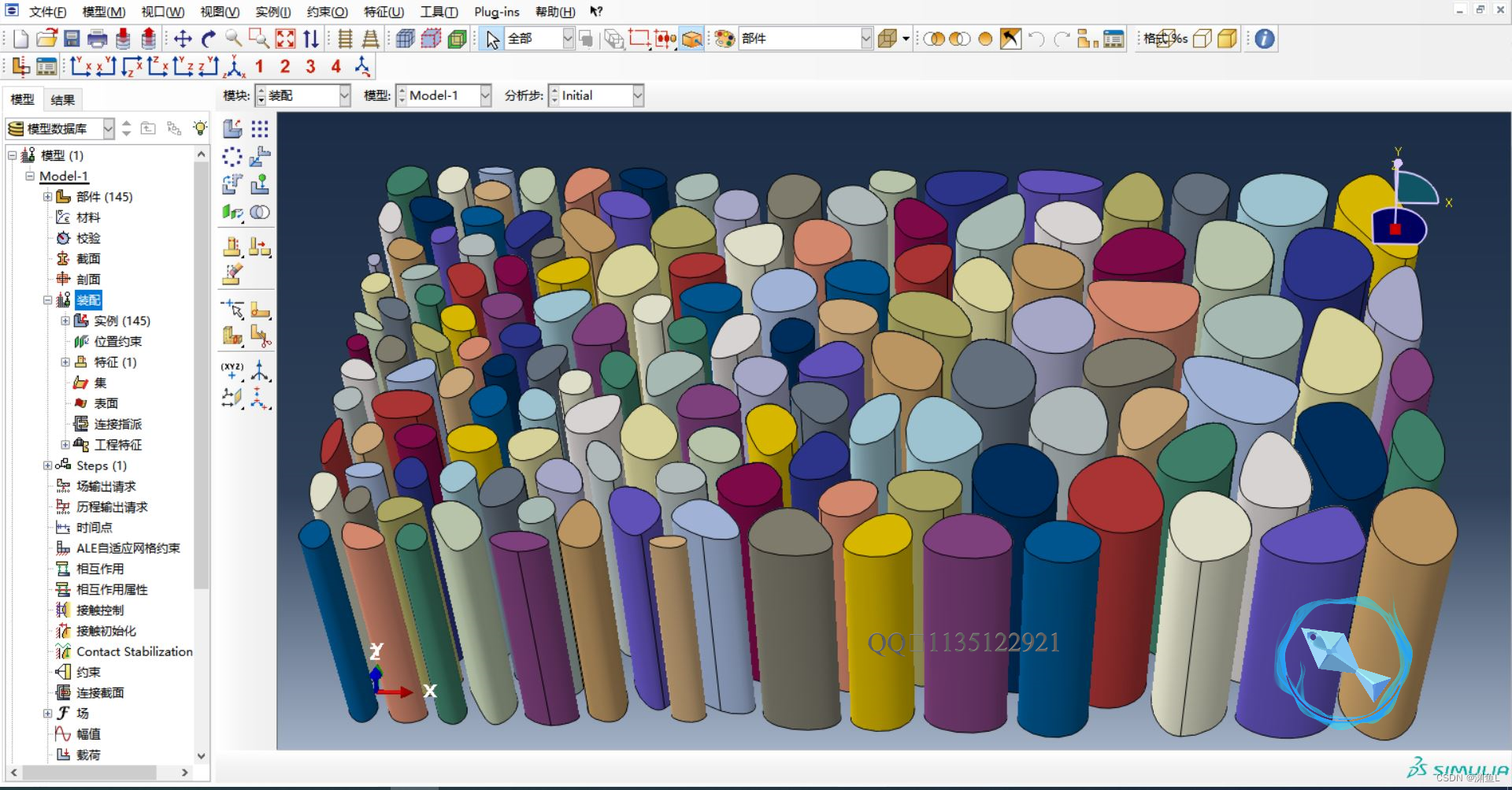Activate the Rotate View tool
The width and height of the screenshot is (1512, 790).
point(209,39)
